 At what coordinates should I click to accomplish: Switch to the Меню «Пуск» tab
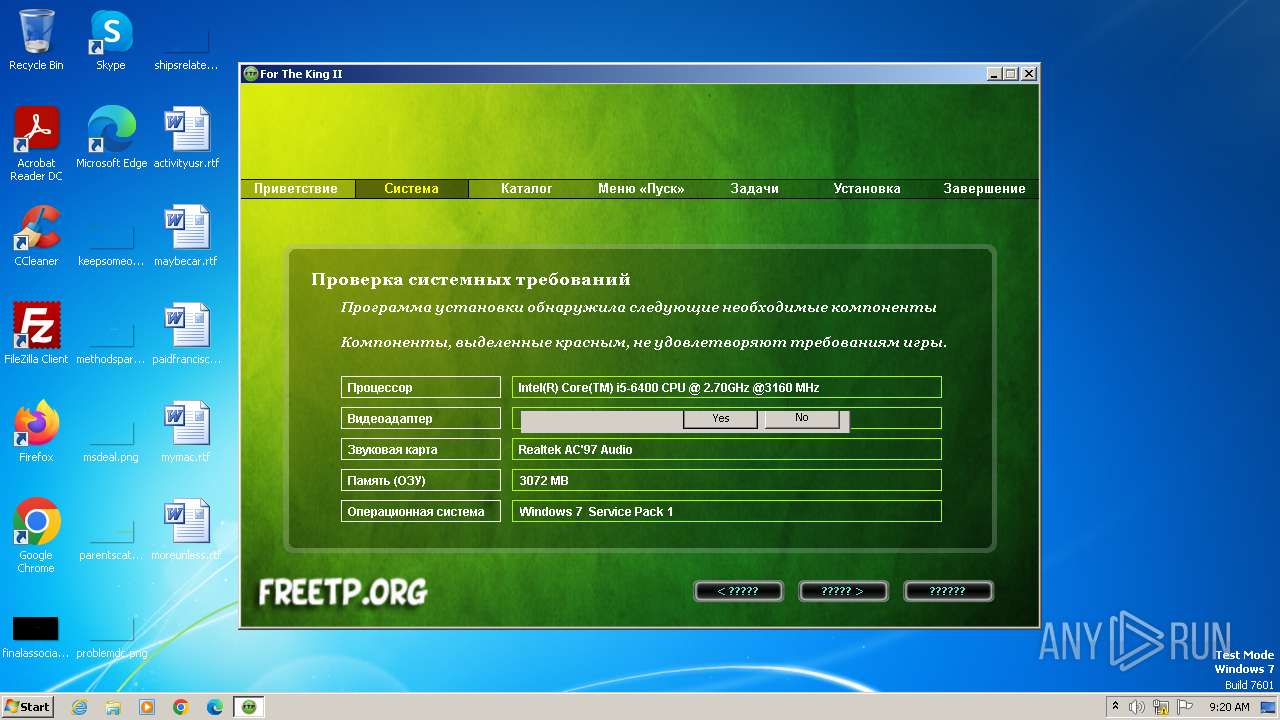pos(641,188)
